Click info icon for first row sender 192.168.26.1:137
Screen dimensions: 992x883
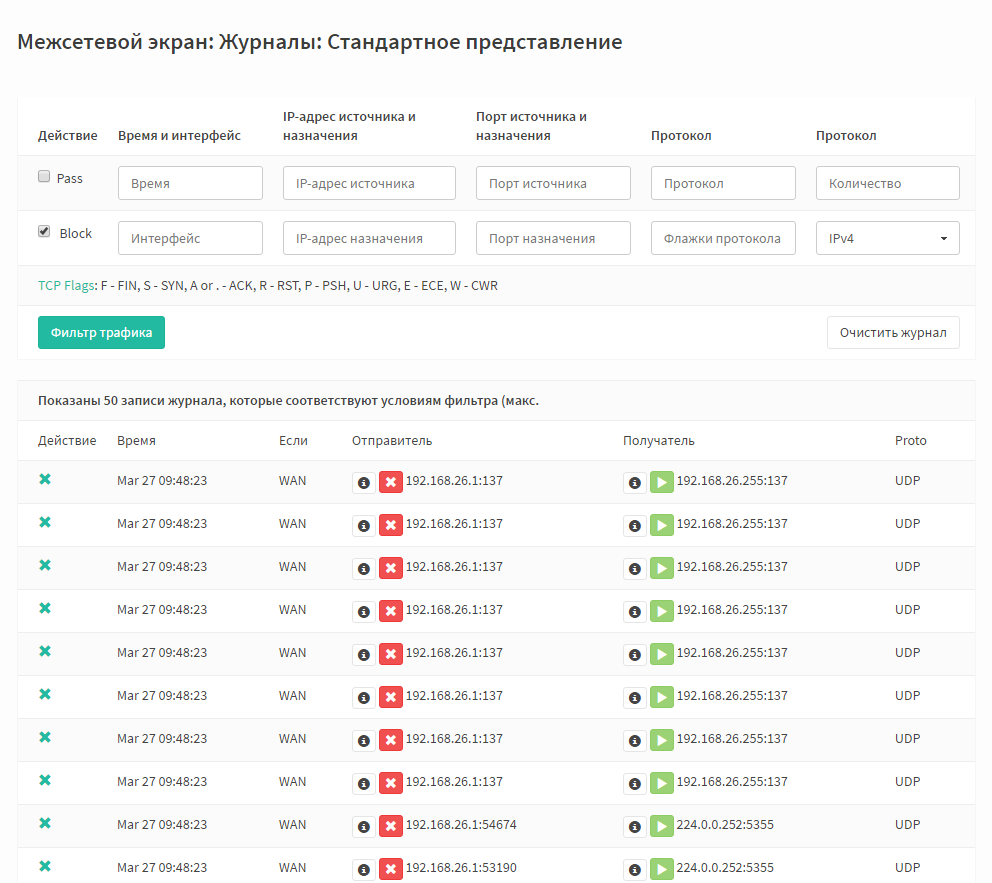364,483
